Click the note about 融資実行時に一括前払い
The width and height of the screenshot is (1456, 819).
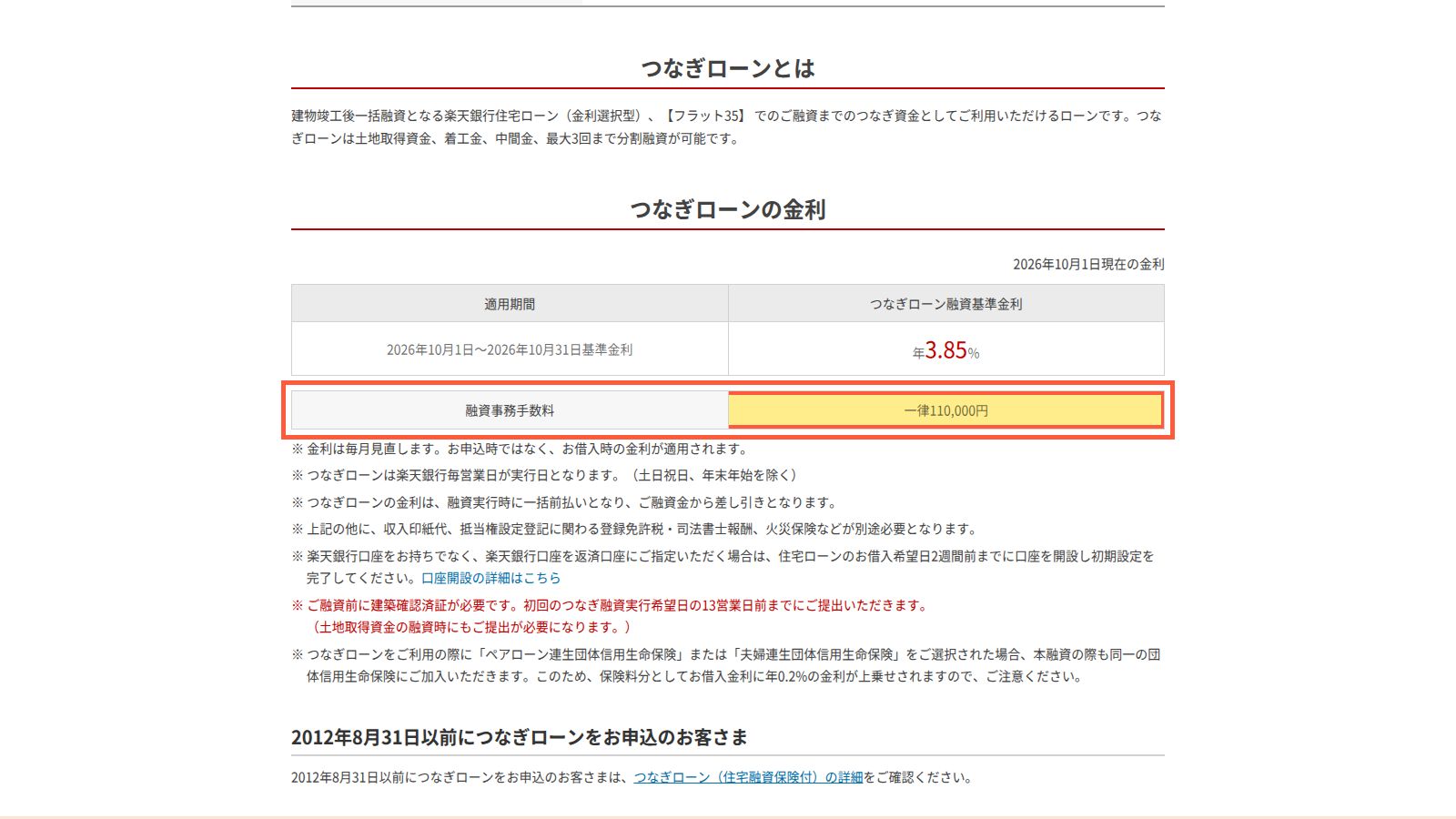(566, 502)
